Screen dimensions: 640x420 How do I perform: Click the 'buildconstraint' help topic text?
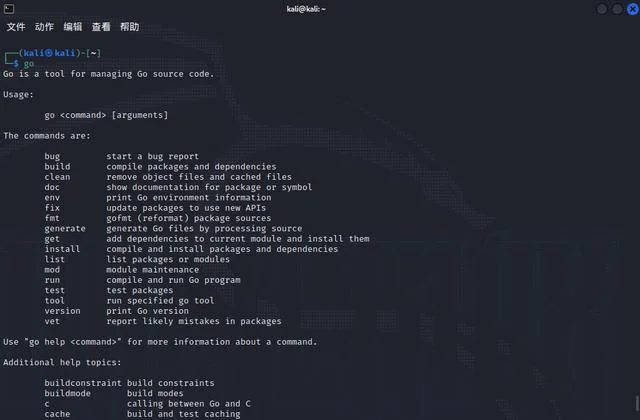click(83, 383)
